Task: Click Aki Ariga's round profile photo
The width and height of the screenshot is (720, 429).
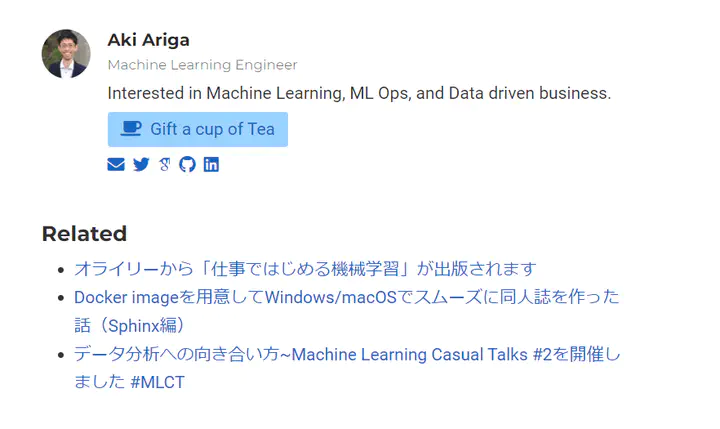Action: coord(66,54)
